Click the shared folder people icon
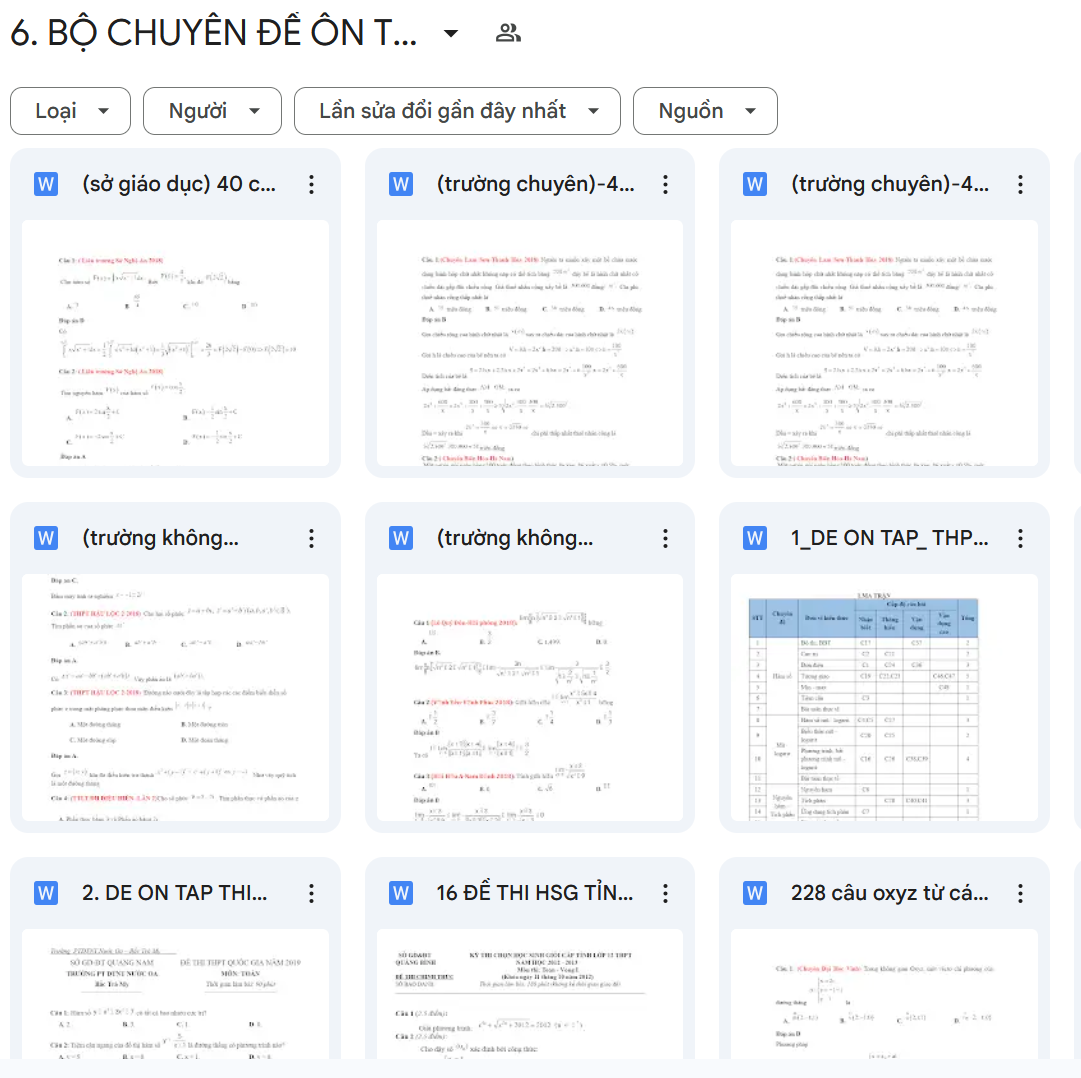 [508, 34]
